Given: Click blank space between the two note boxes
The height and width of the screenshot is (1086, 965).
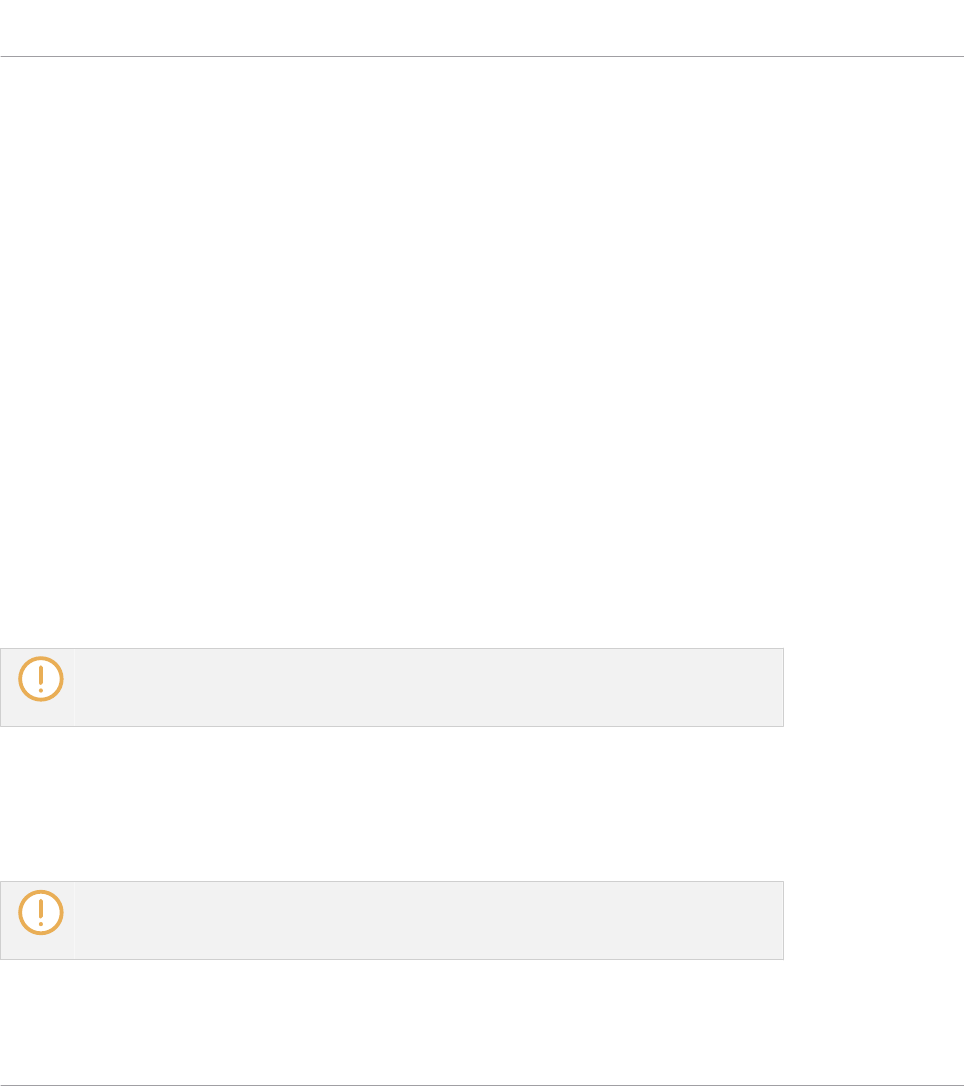Looking at the screenshot, I should 400,805.
